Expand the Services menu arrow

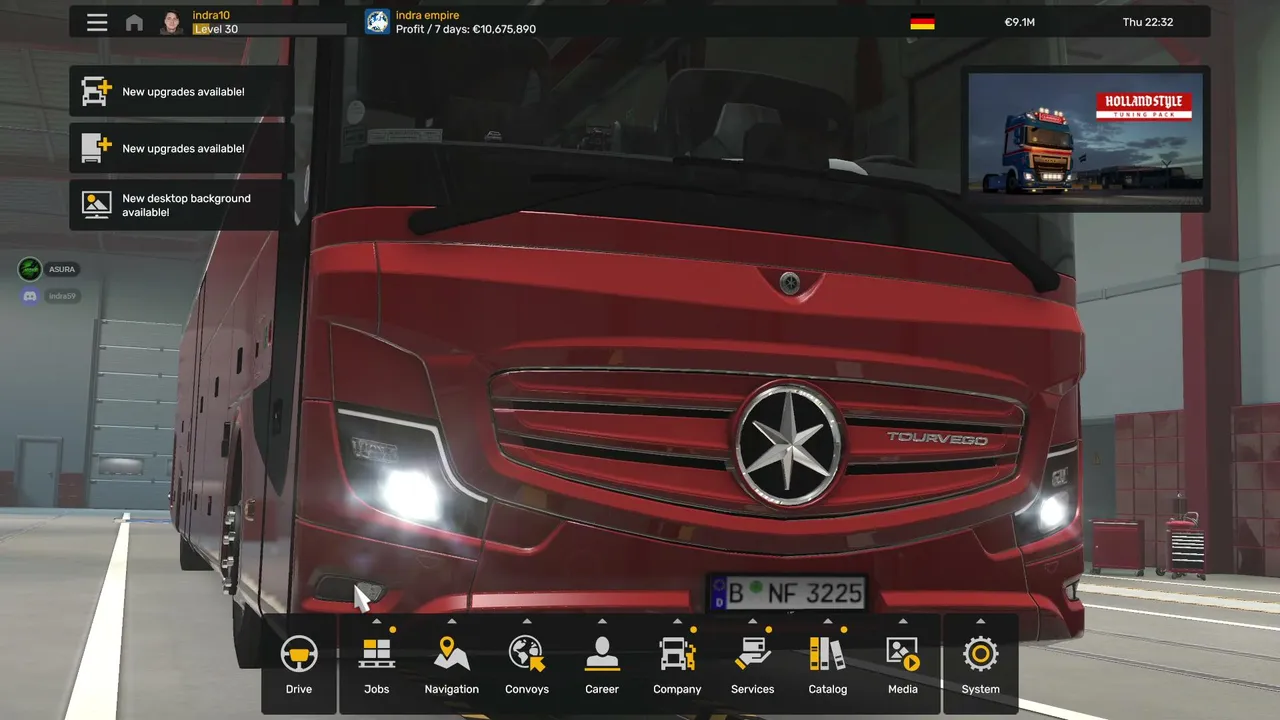coord(752,621)
